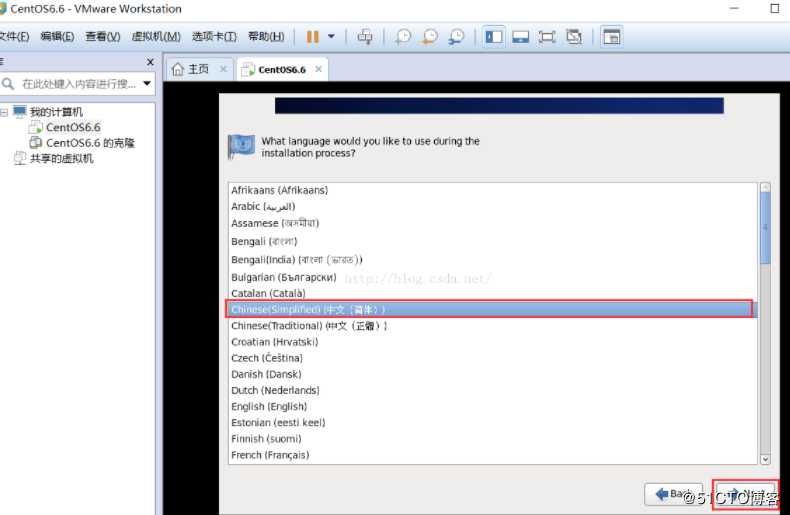Take a snapshot of the virtual machine
Screen dimensions: 790x515
(x=403, y=36)
